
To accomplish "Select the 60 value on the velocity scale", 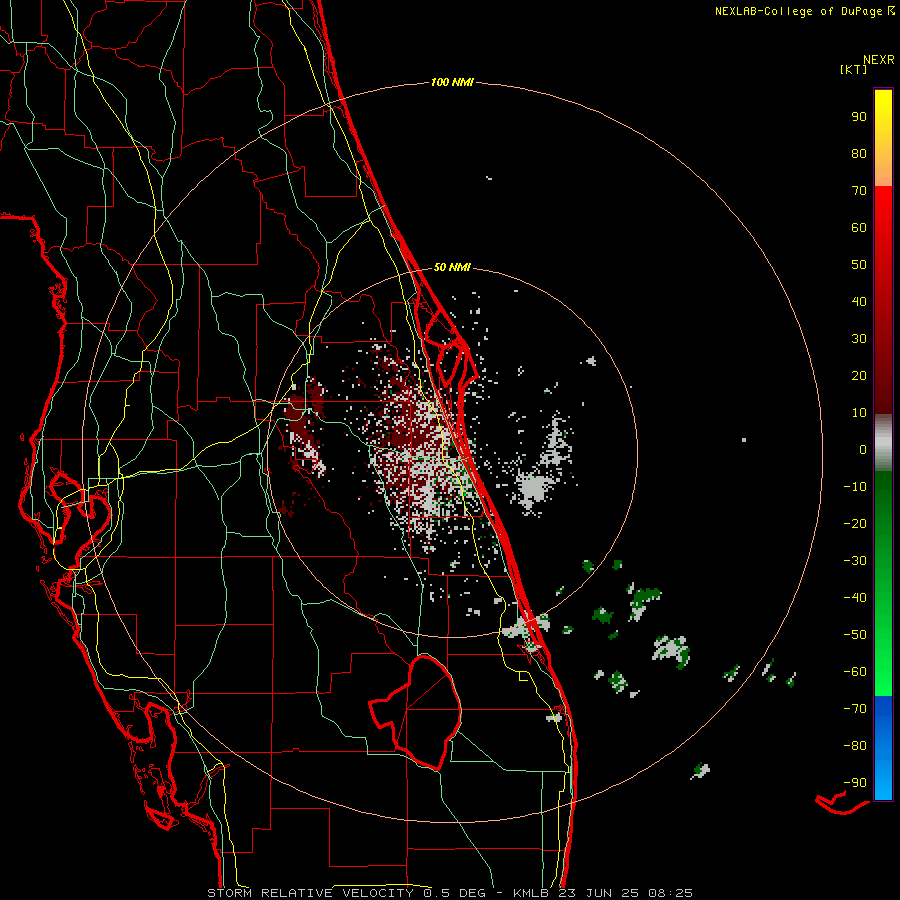I will (859, 228).
